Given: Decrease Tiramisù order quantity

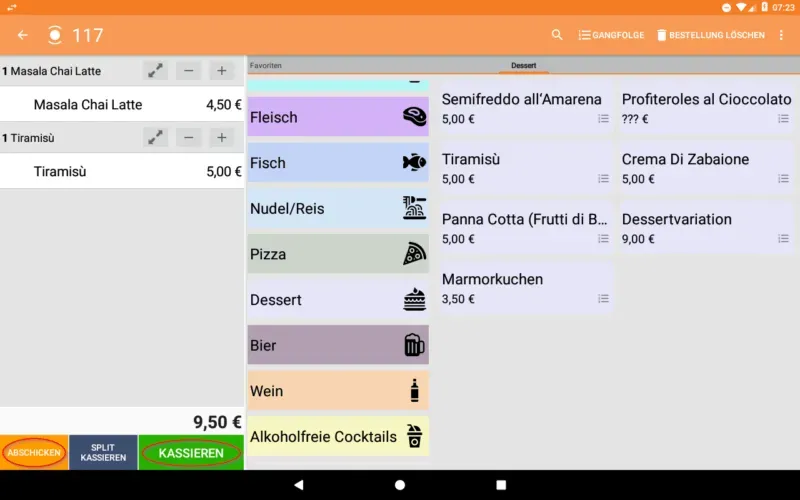Looking at the screenshot, I should (x=188, y=137).
